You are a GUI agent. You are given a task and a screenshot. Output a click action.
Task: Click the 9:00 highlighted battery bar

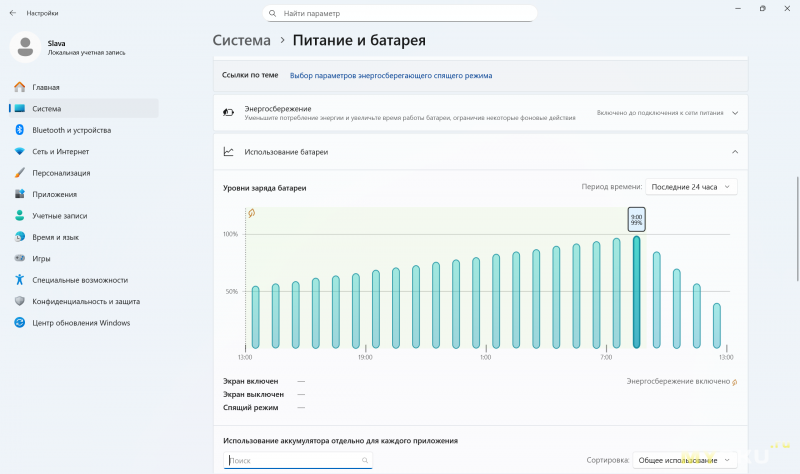(636, 292)
